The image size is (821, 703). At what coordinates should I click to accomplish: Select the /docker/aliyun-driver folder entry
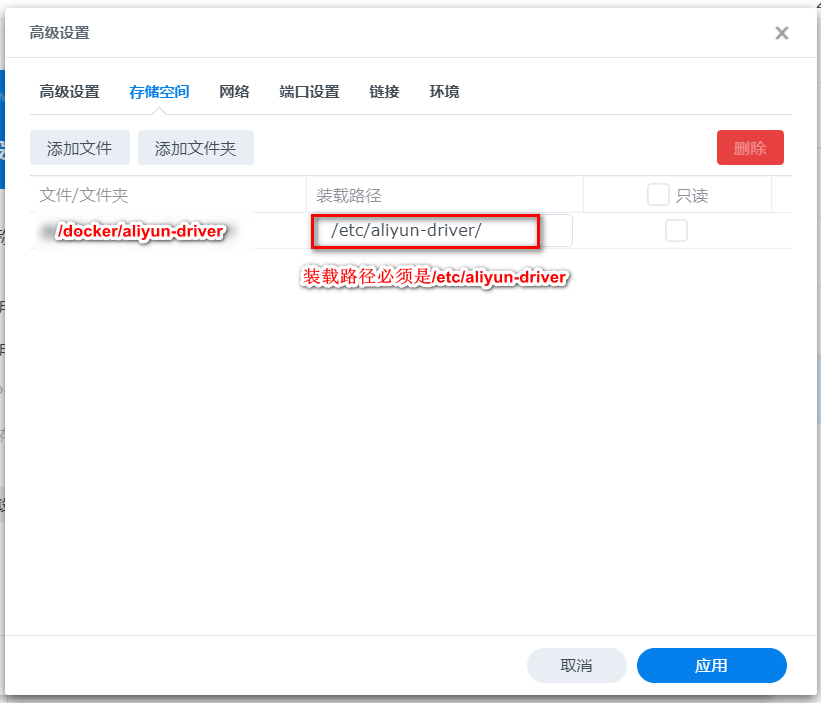[140, 230]
